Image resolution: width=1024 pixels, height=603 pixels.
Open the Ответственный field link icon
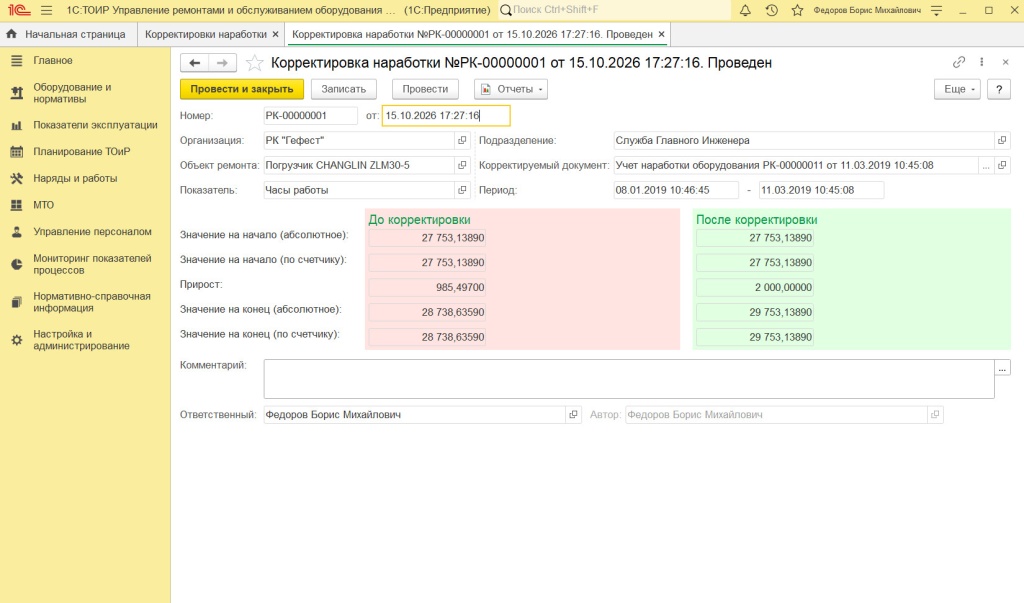point(573,415)
